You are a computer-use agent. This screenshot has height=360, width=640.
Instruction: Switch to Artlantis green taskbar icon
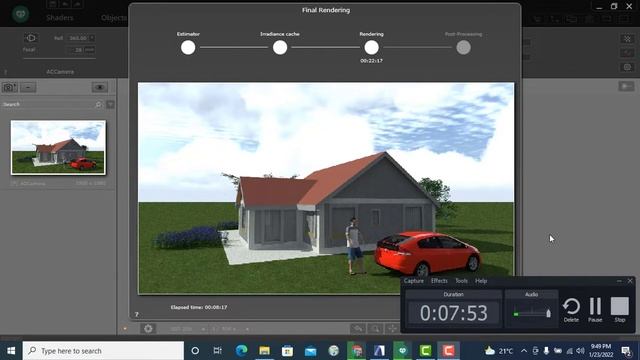(x=402, y=351)
